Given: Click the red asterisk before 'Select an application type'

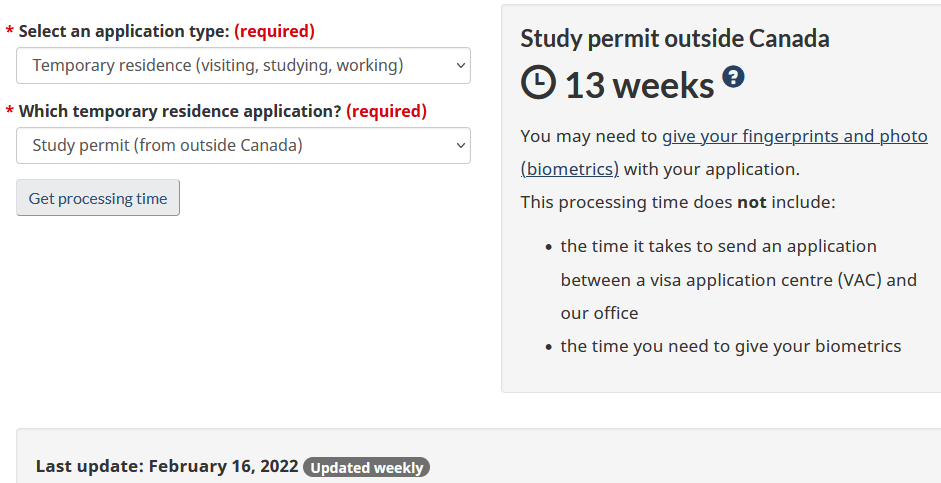Looking at the screenshot, I should click(x=10, y=32).
